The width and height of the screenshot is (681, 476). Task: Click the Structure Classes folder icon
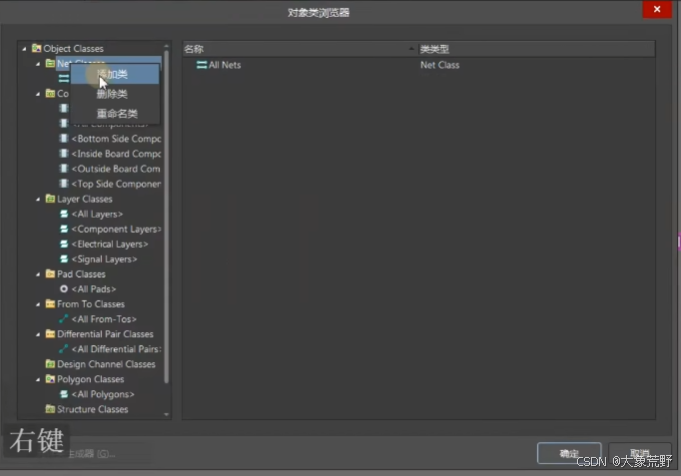pyautogui.click(x=50, y=409)
